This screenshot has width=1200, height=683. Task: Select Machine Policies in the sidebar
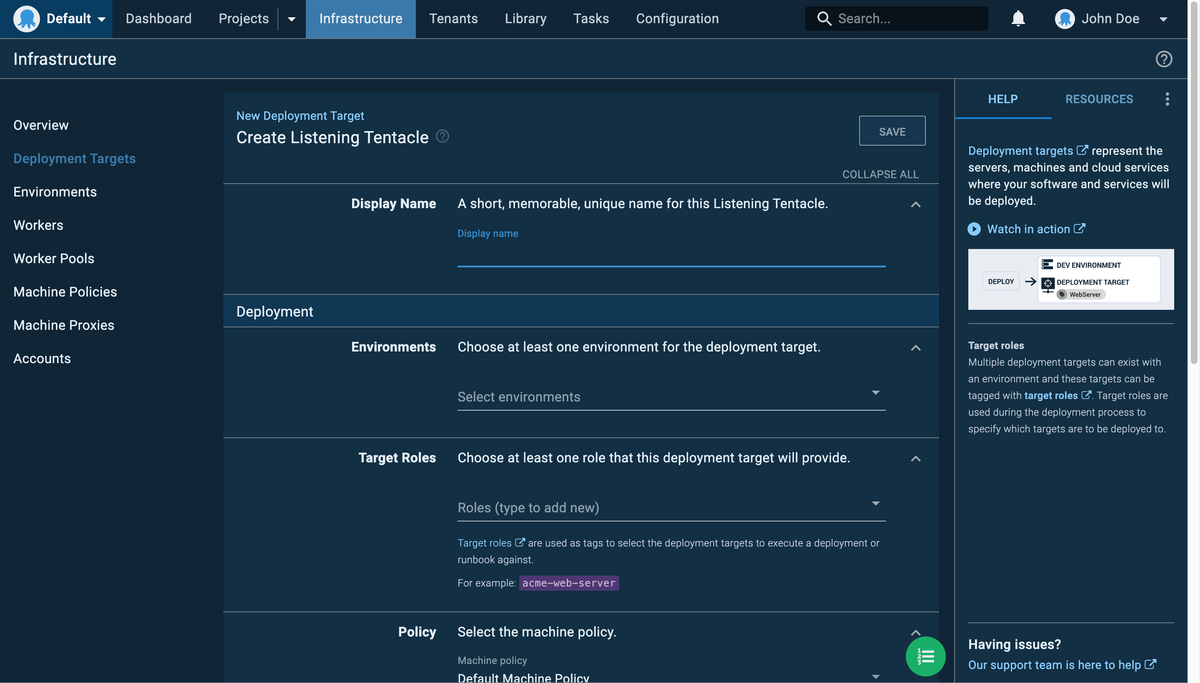click(65, 292)
